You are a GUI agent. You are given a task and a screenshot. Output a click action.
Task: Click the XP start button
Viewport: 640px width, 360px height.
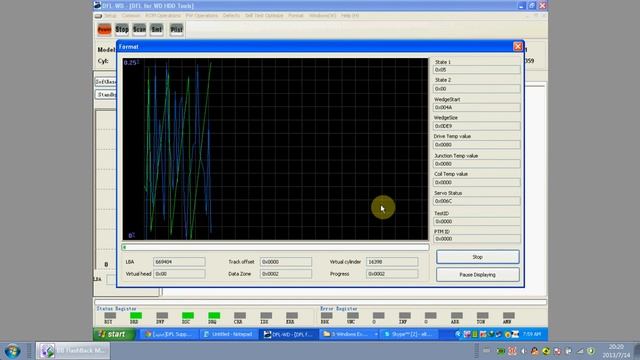114,334
